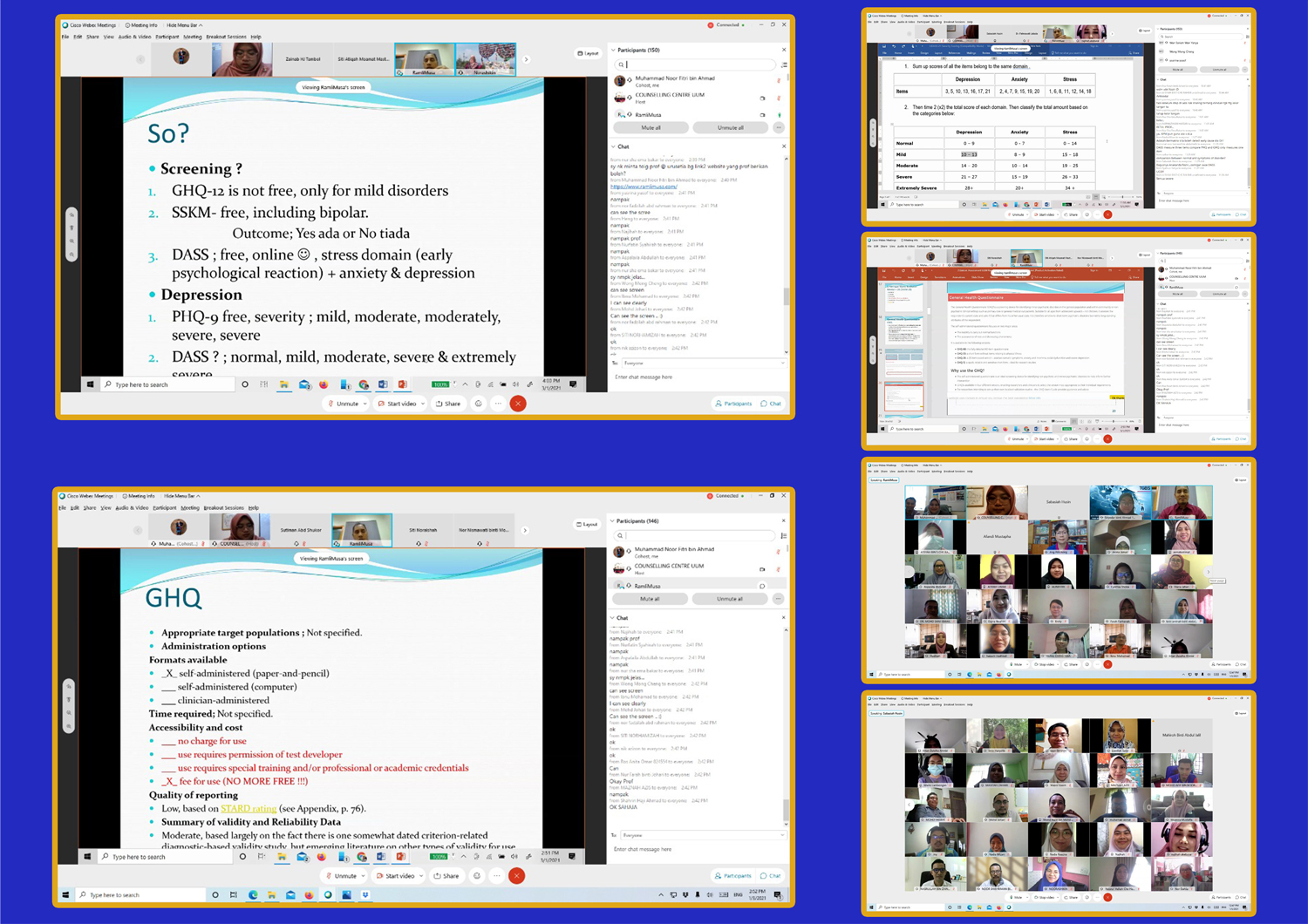Click participant search field in GHQ window
The image size is (1308, 924).
[695, 535]
